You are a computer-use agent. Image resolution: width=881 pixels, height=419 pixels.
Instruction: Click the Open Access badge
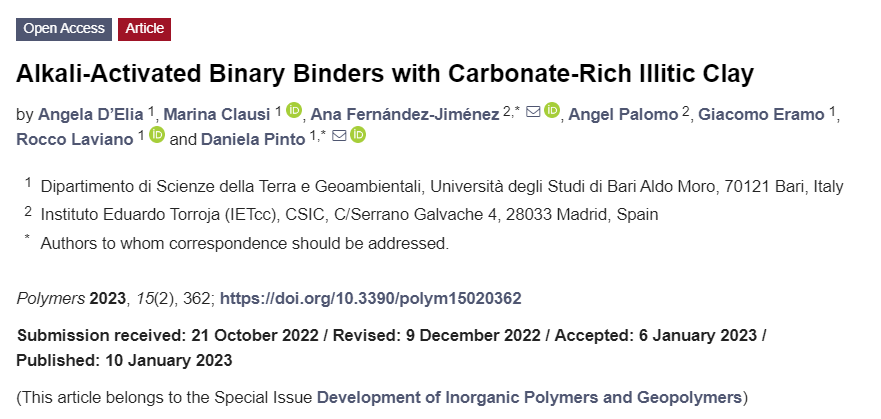click(64, 29)
